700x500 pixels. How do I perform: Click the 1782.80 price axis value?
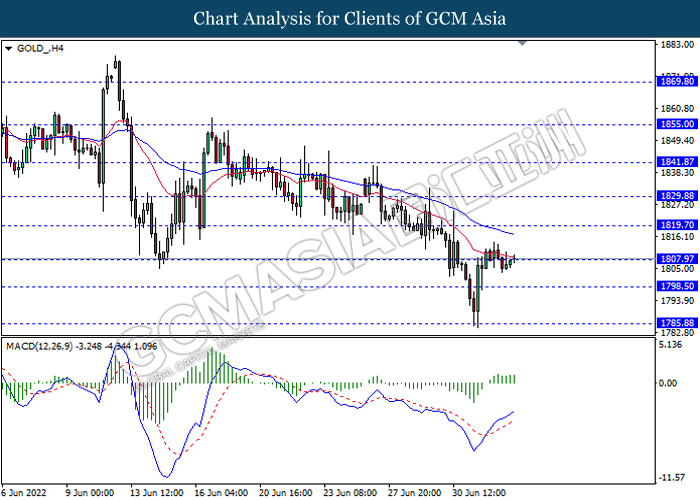click(677, 333)
